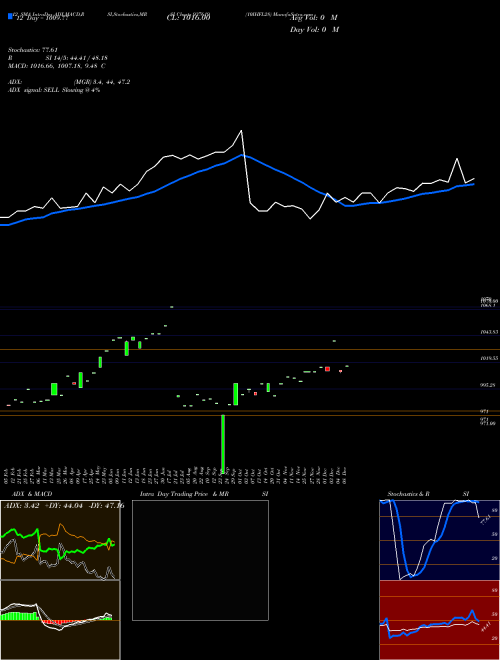Click the '1019.55' price axis label

(489, 358)
